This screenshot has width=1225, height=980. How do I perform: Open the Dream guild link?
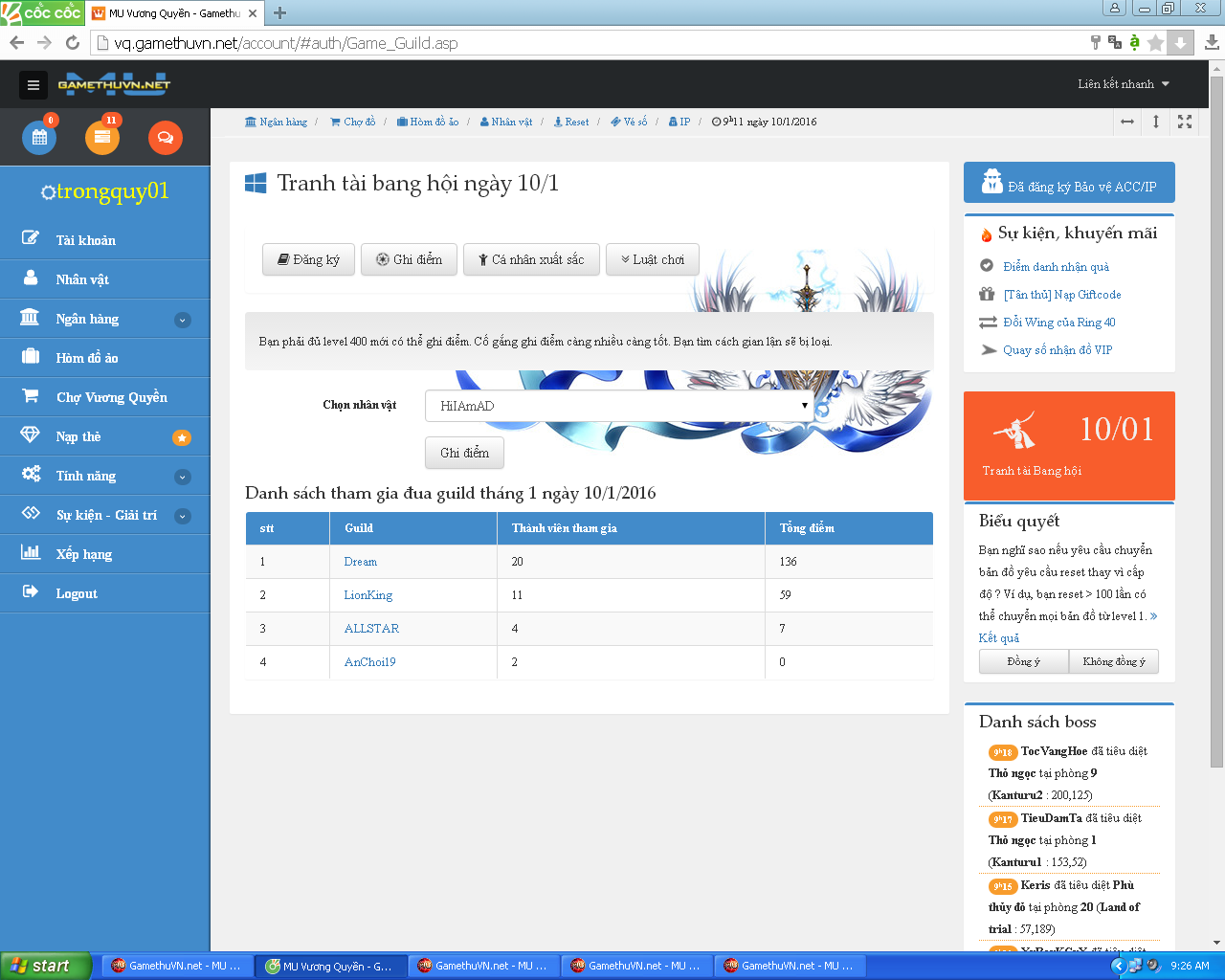coord(361,562)
